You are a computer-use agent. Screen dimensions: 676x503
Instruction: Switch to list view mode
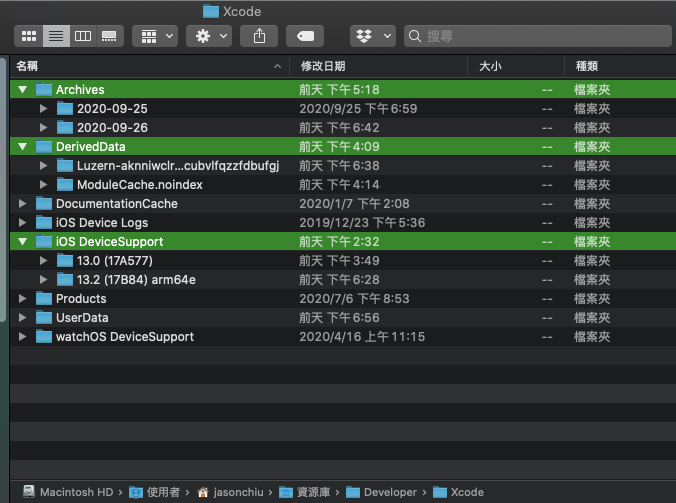56,36
